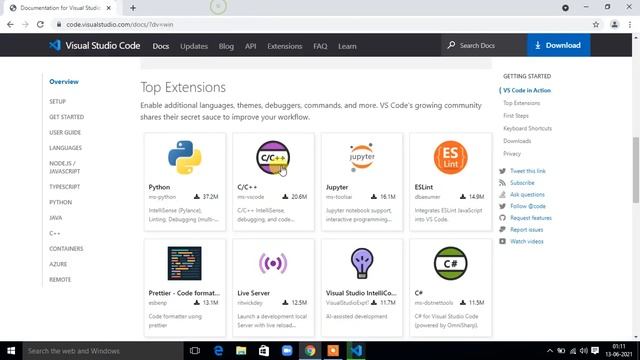This screenshot has height=360, width=640.
Task: Click the browser back arrow
Action: click(x=10, y=24)
